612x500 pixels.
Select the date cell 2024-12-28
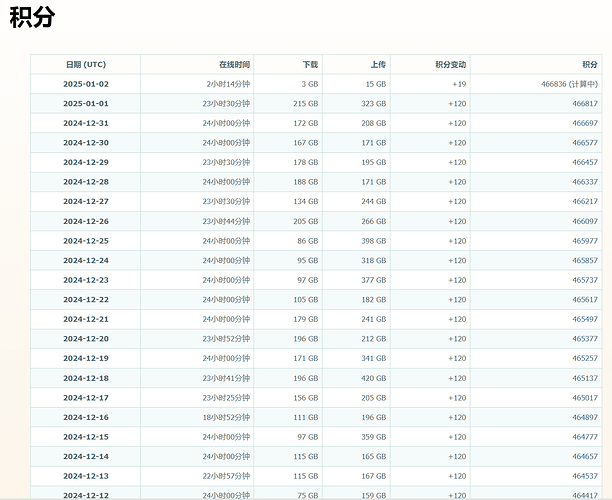pyautogui.click(x=86, y=182)
